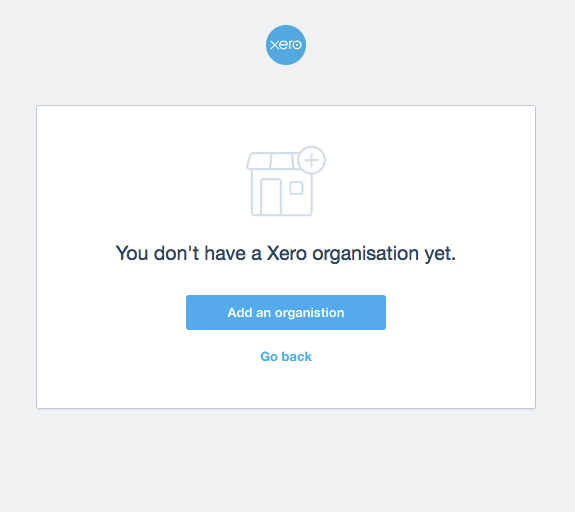Screen dimensions: 575x512
Task: Click the "You don't have a Xero organisation yet." heading
Action: tap(286, 254)
